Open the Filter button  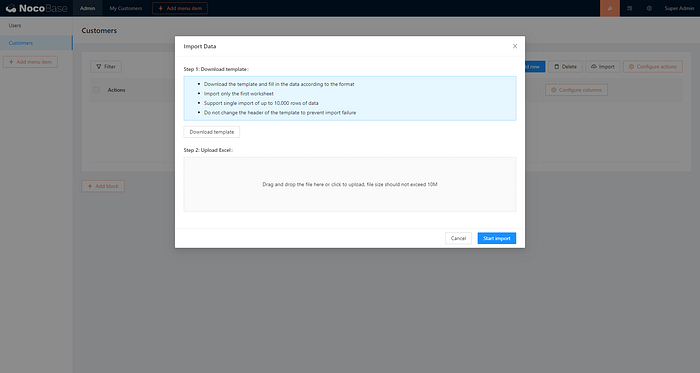pyautogui.click(x=106, y=66)
